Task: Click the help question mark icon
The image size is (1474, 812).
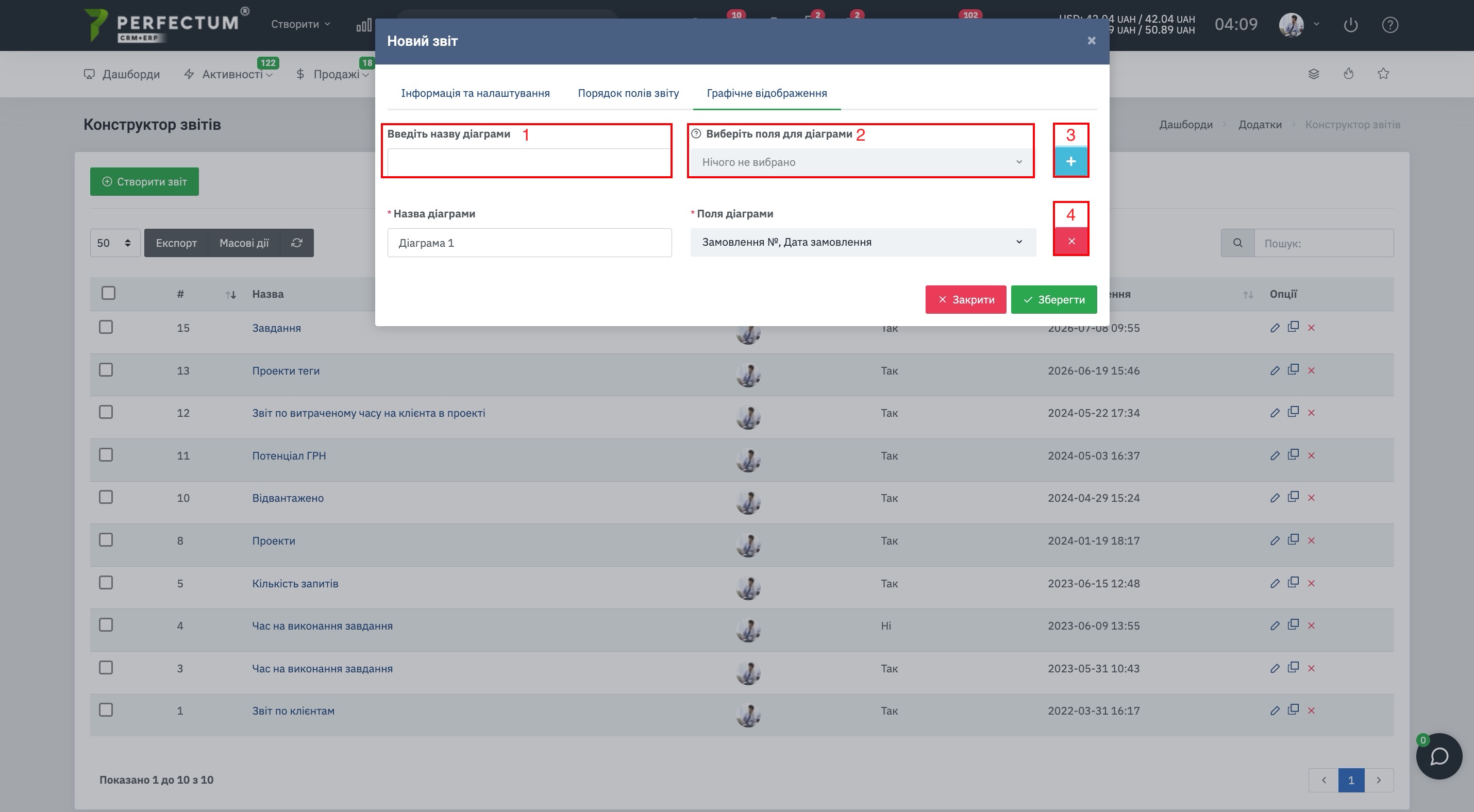Action: (1389, 25)
